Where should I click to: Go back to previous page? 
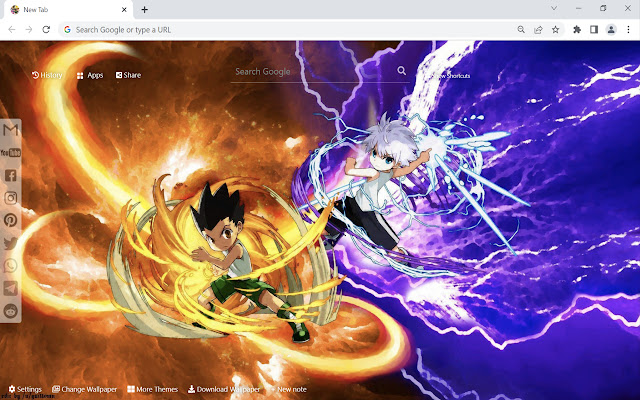12,29
